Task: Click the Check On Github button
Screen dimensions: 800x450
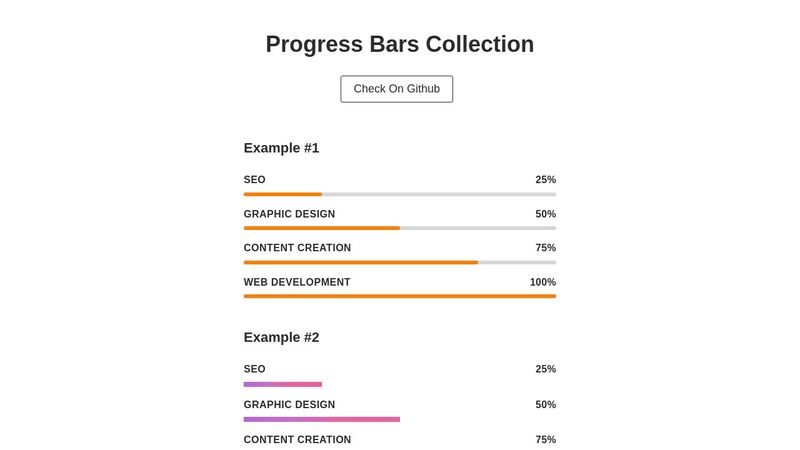Action: 396,89
